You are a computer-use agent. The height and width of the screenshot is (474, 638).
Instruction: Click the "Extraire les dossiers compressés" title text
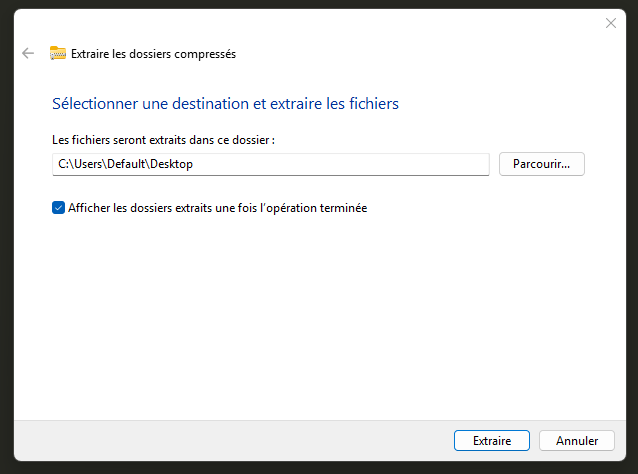click(153, 54)
